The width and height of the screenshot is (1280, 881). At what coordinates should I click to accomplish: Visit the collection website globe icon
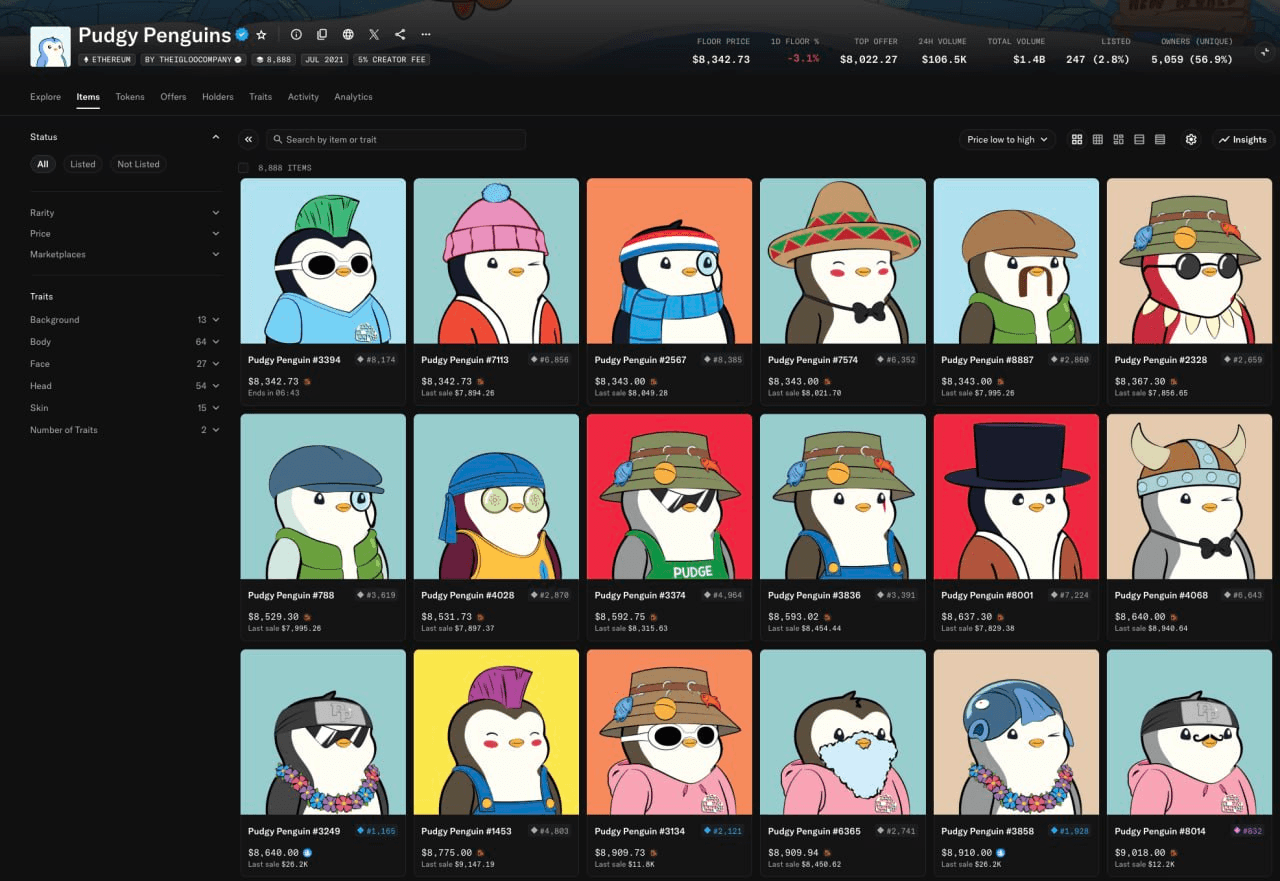pyautogui.click(x=348, y=35)
